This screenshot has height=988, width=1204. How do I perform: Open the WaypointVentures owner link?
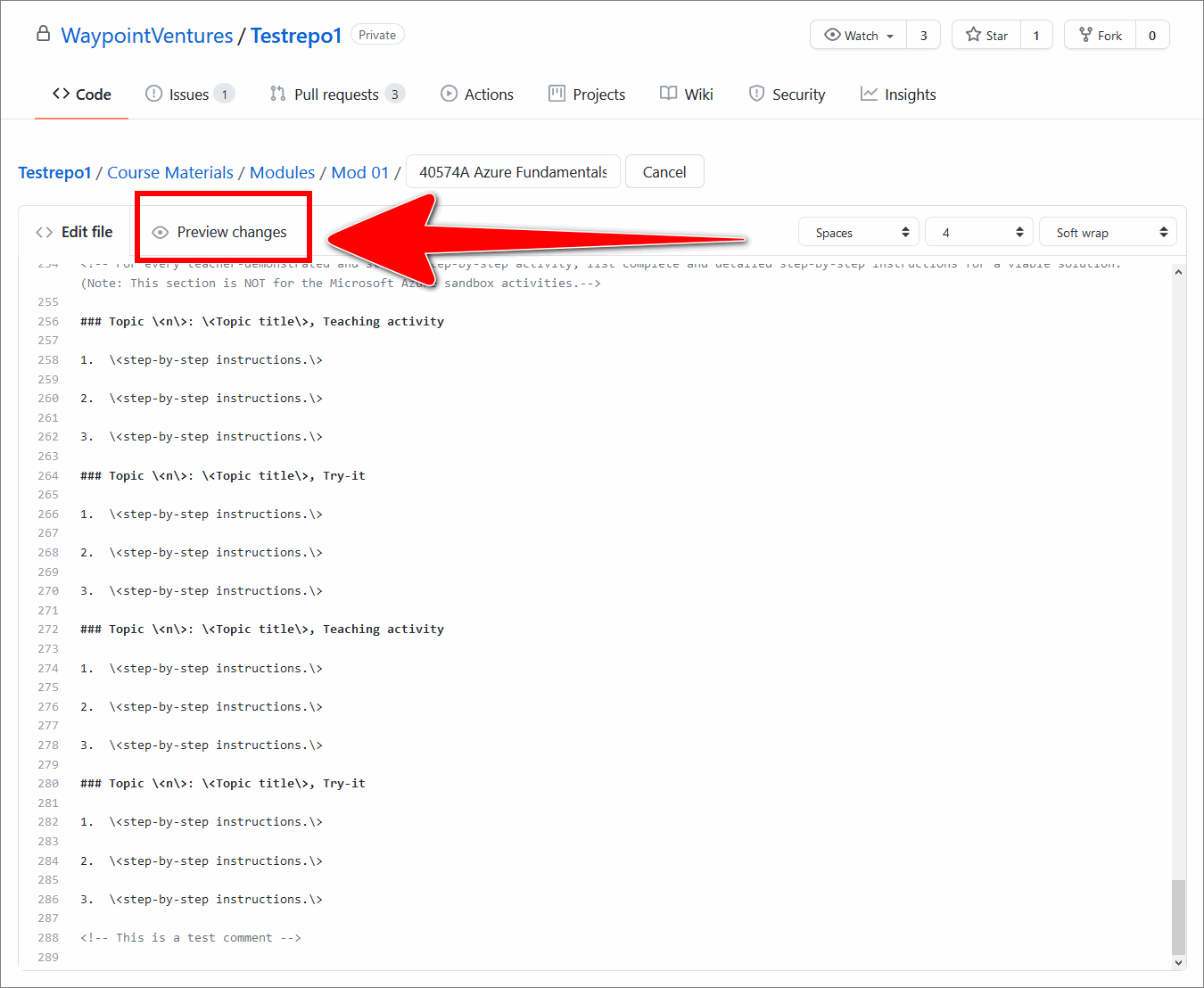(x=147, y=36)
